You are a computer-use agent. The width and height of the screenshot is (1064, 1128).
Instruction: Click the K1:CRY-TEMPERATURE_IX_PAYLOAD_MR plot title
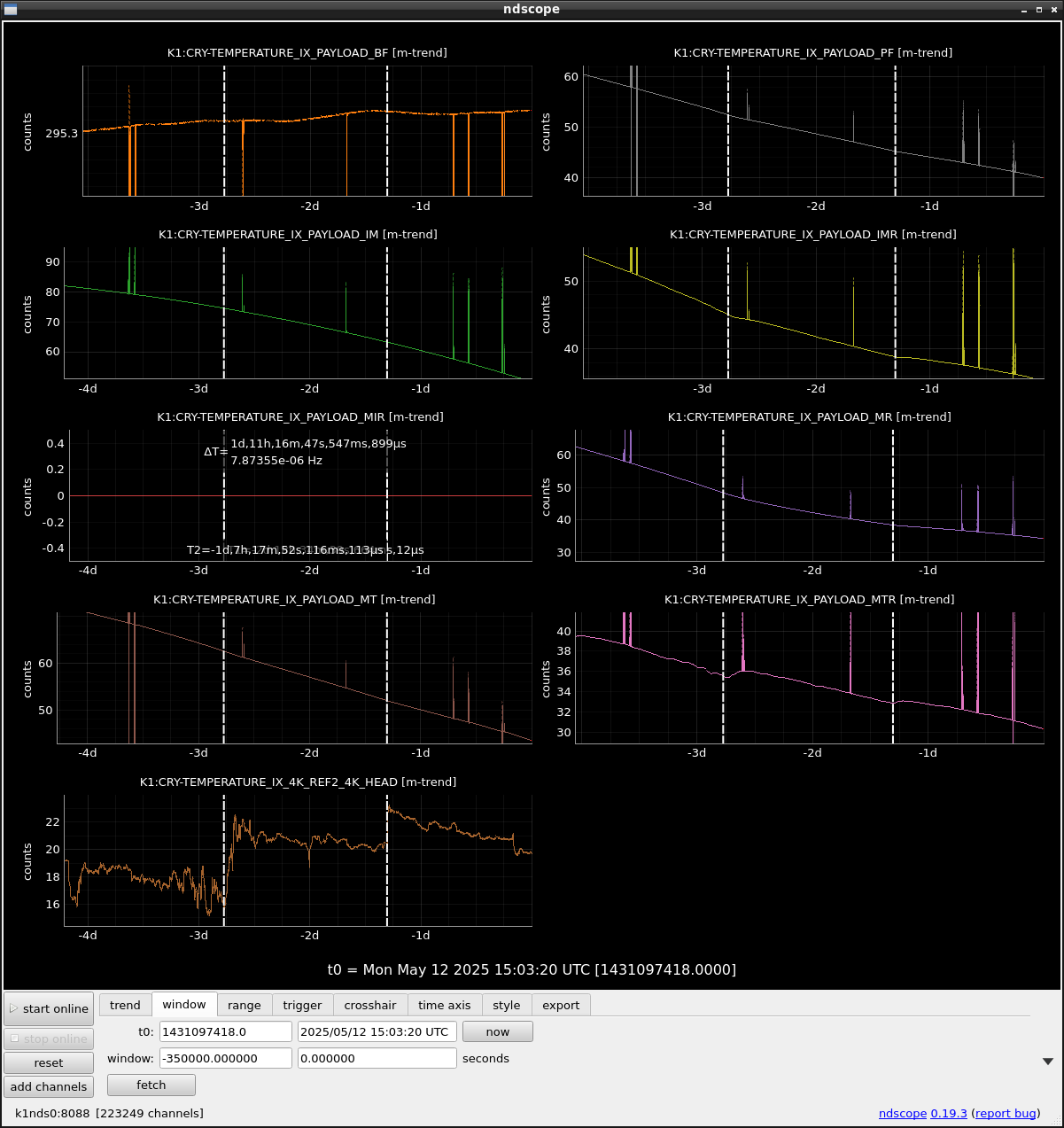click(810, 417)
